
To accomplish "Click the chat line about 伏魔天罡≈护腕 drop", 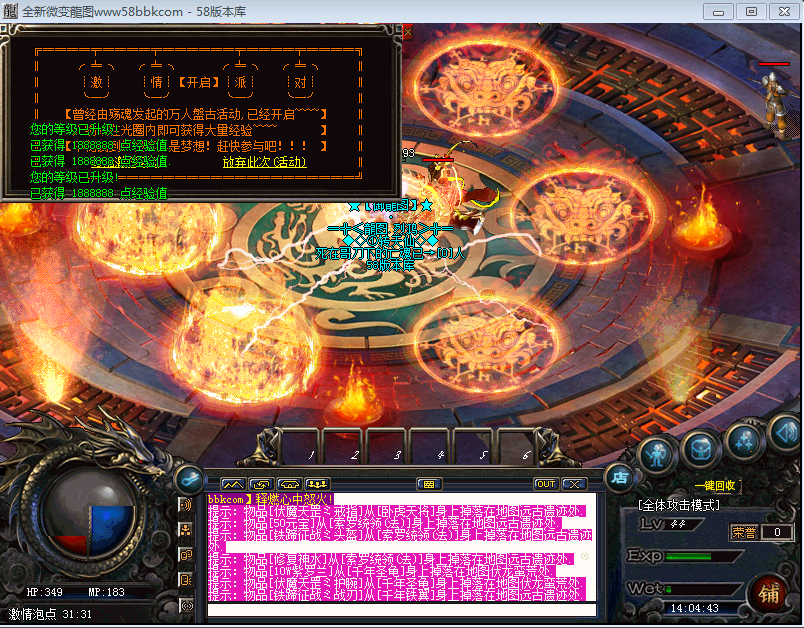I will (x=396, y=583).
